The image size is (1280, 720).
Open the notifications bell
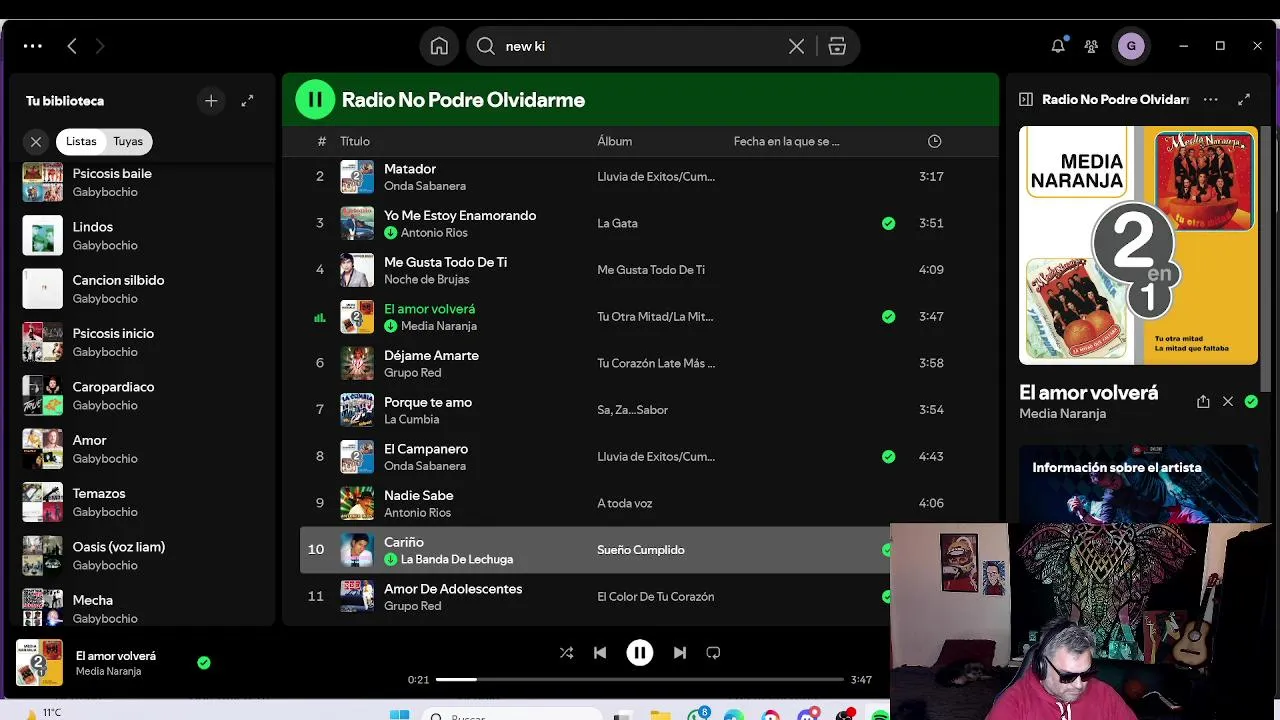[1058, 46]
